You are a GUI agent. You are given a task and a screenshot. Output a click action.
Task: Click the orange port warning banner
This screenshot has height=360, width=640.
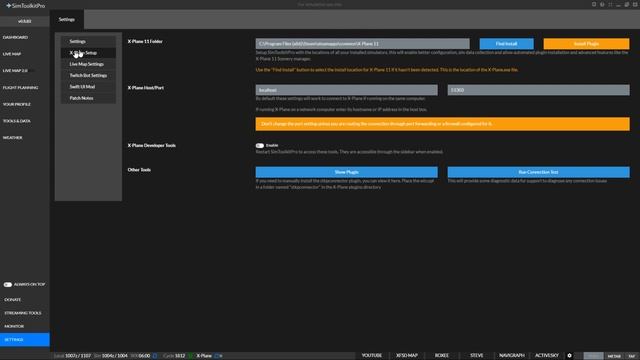pyautogui.click(x=442, y=124)
